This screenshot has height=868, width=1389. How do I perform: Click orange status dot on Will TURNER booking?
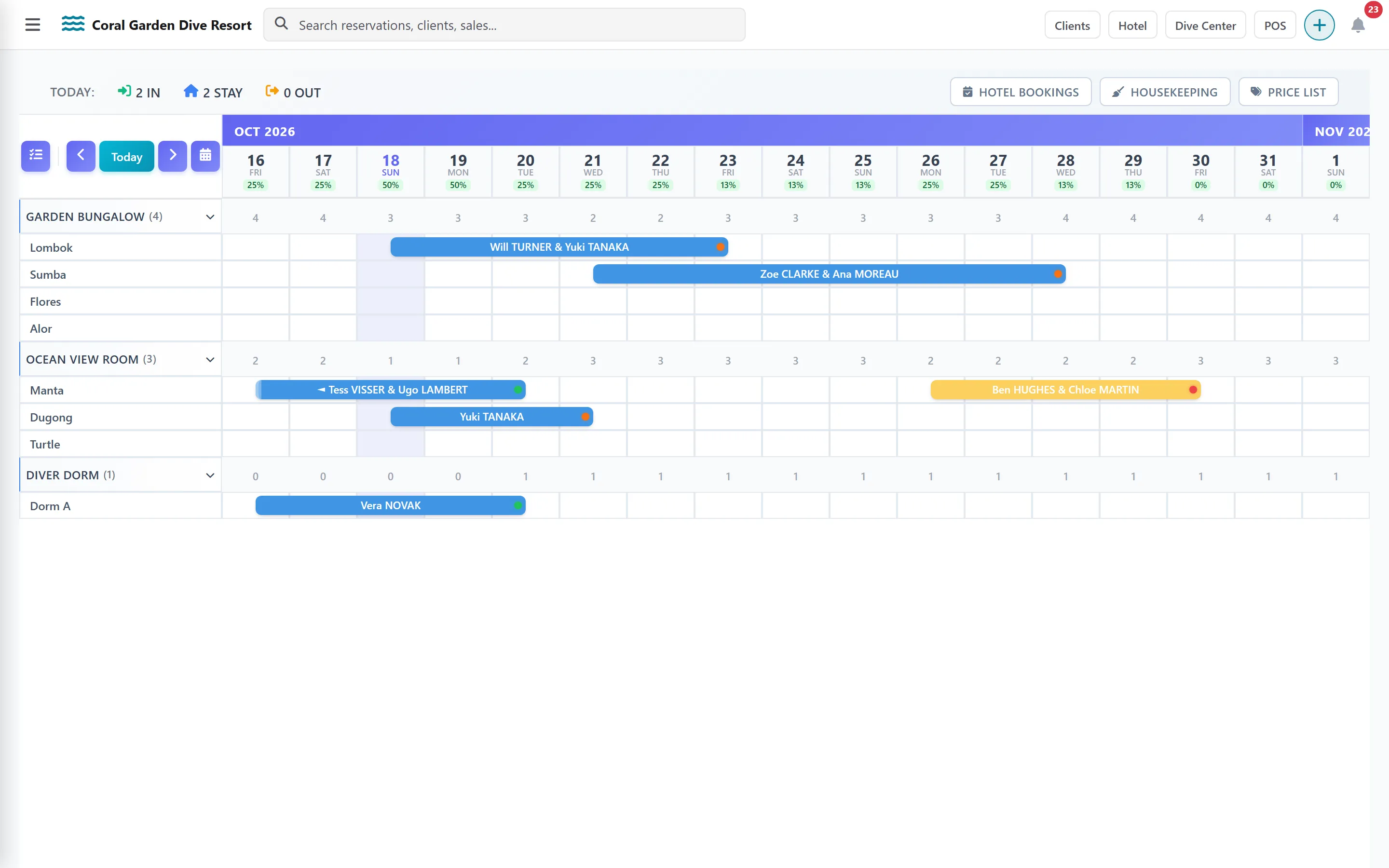pos(720,247)
